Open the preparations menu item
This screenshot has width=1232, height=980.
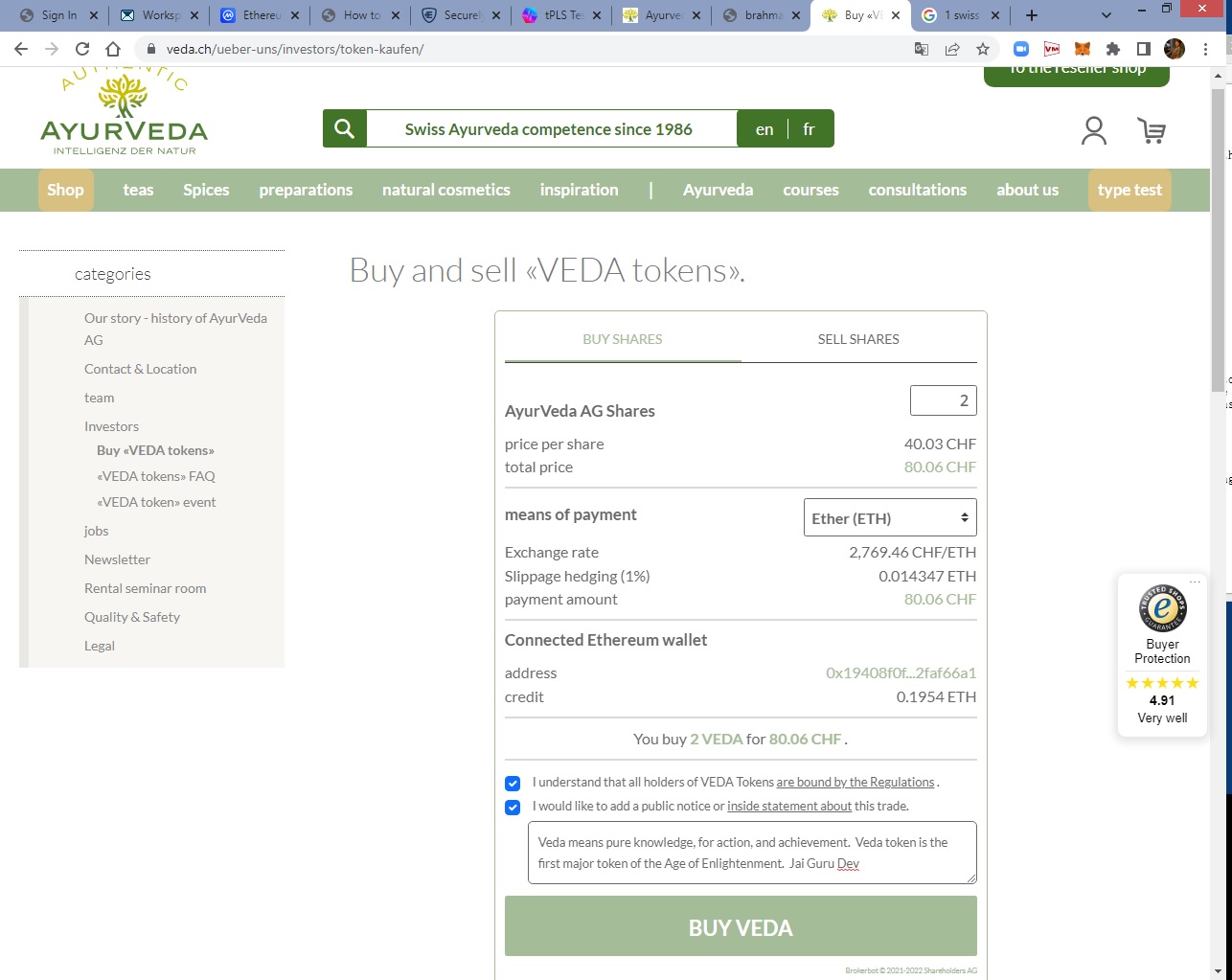click(306, 190)
